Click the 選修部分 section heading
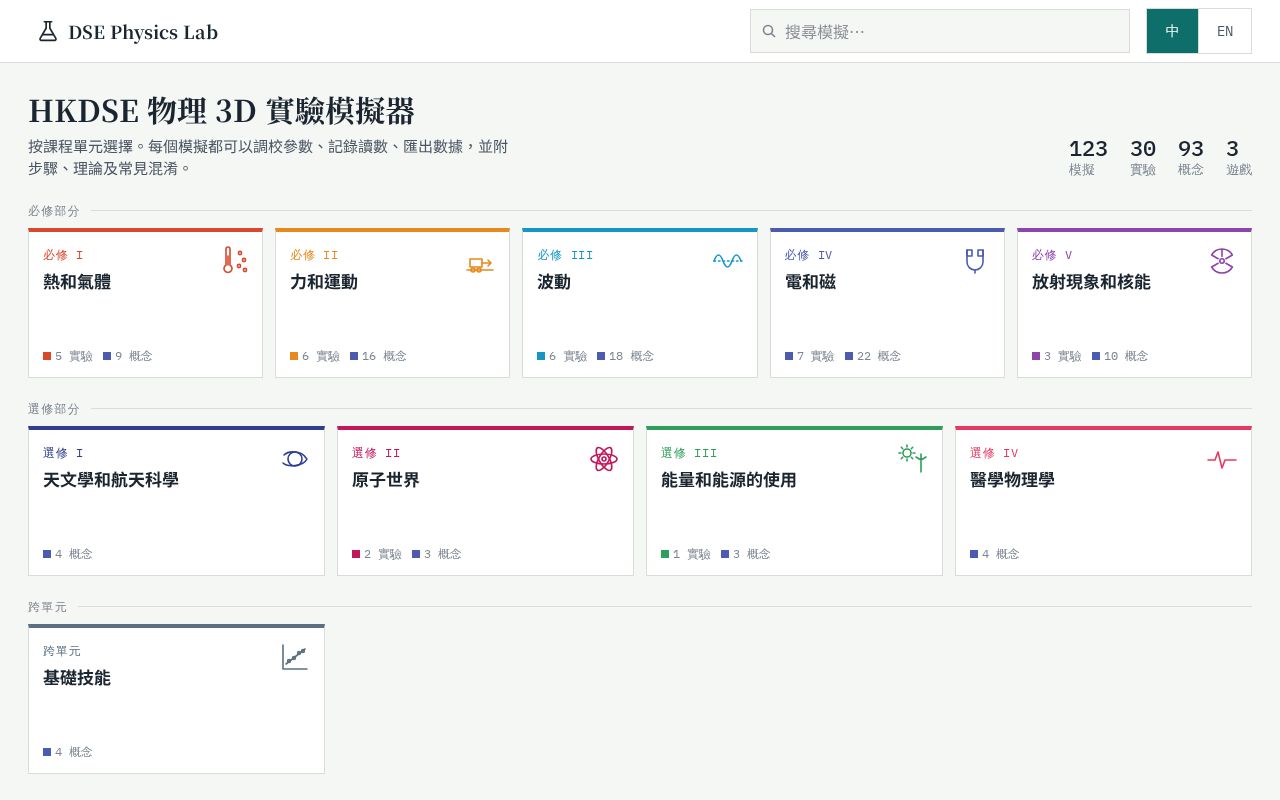Image resolution: width=1280 pixels, height=800 pixels. click(54, 409)
